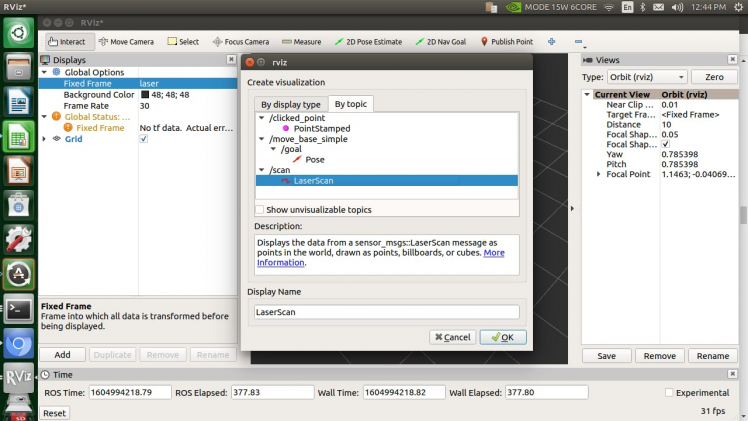Click the blue plus add-tool icon
Viewport: 748px width, 421px height.
(x=551, y=42)
